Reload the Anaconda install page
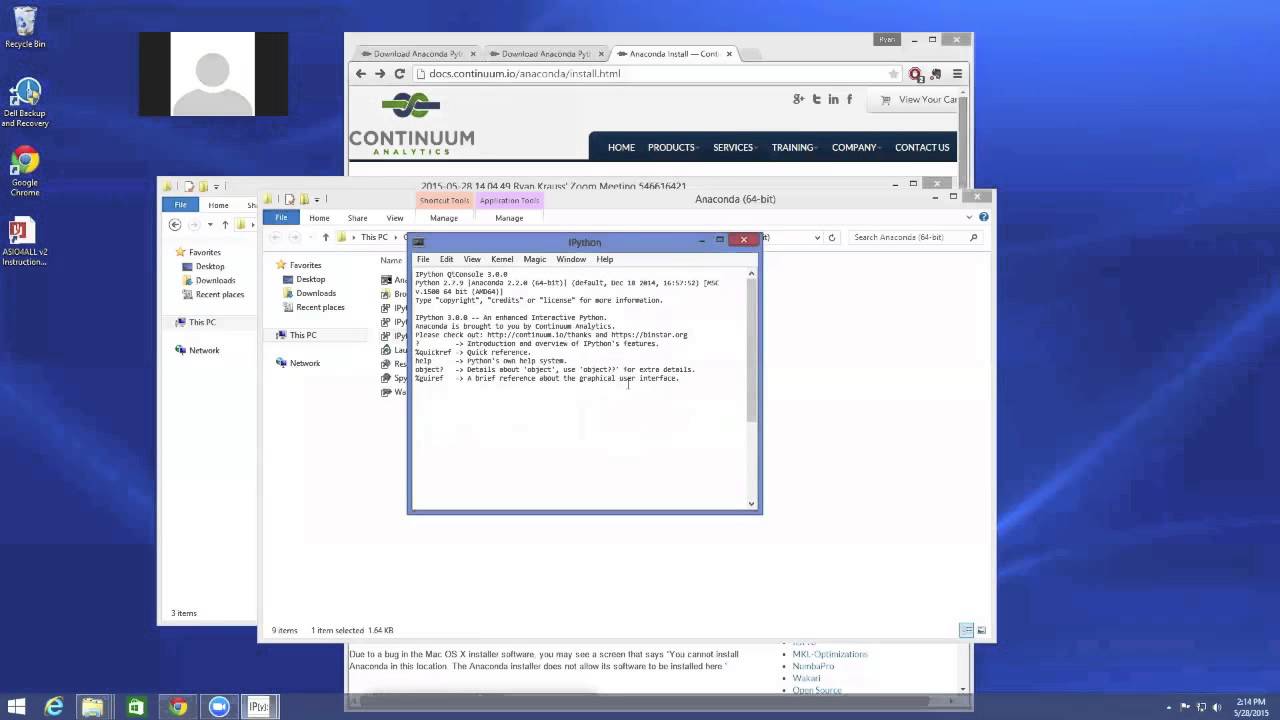This screenshot has height=720, width=1280. point(400,74)
